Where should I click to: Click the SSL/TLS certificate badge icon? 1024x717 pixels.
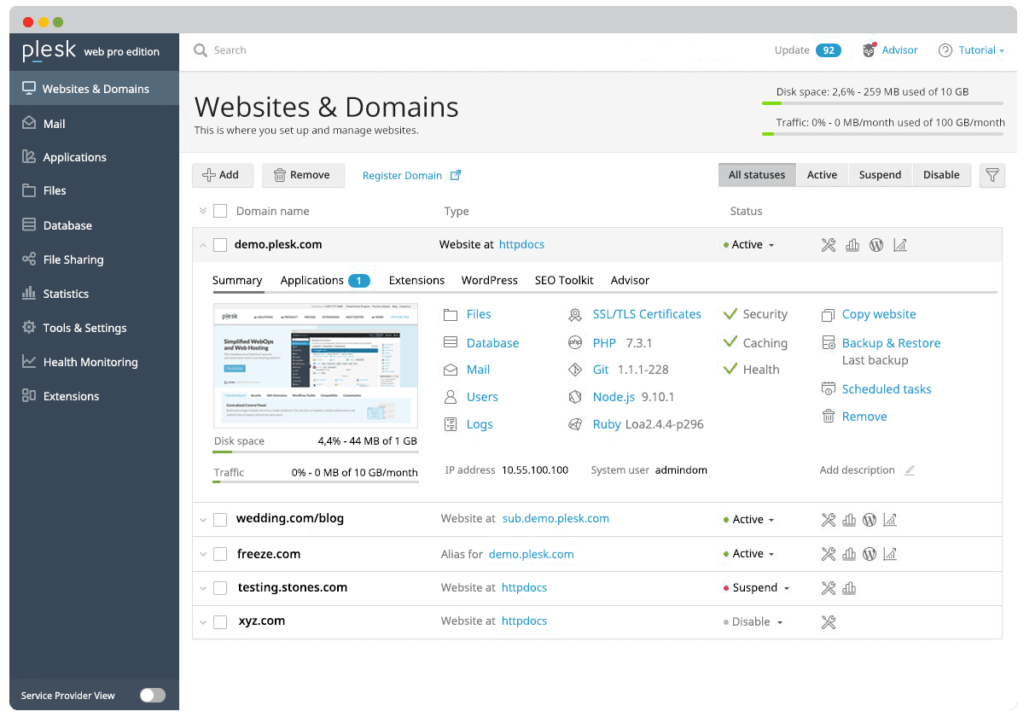click(x=575, y=315)
